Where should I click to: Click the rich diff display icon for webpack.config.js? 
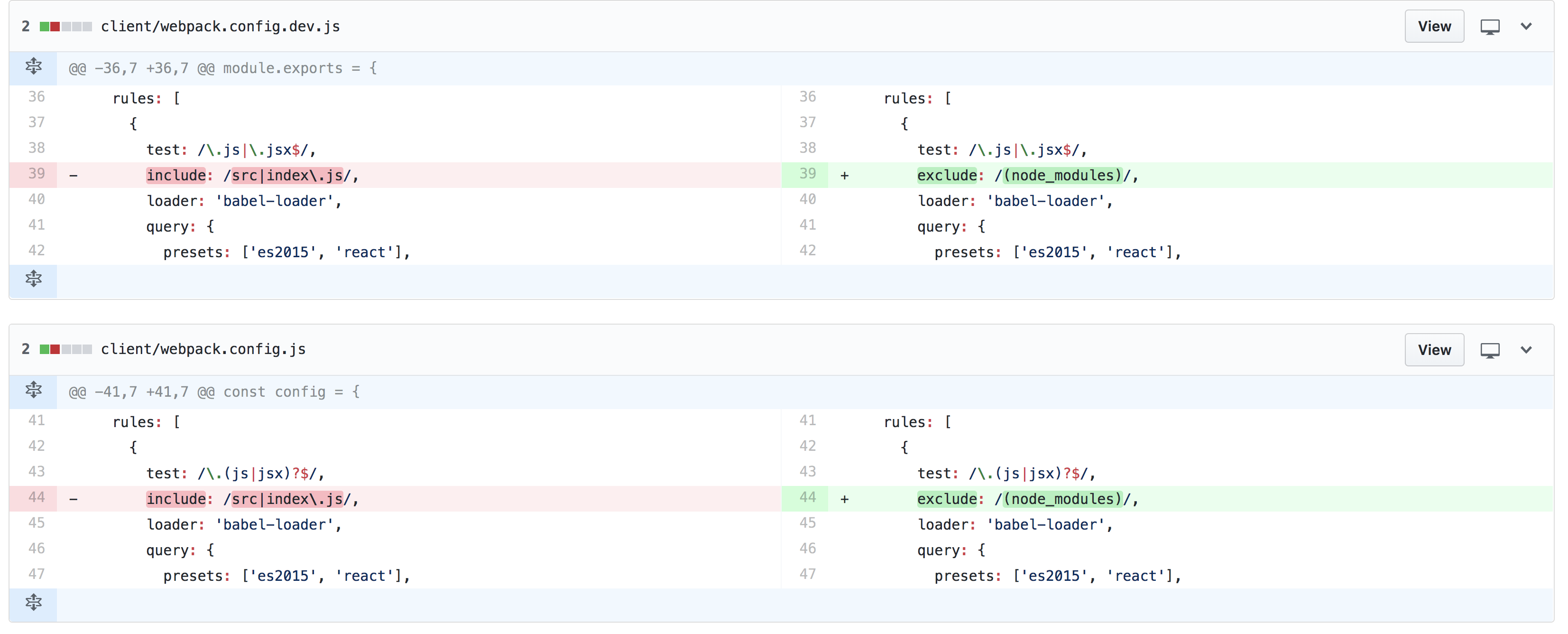[x=1491, y=350]
